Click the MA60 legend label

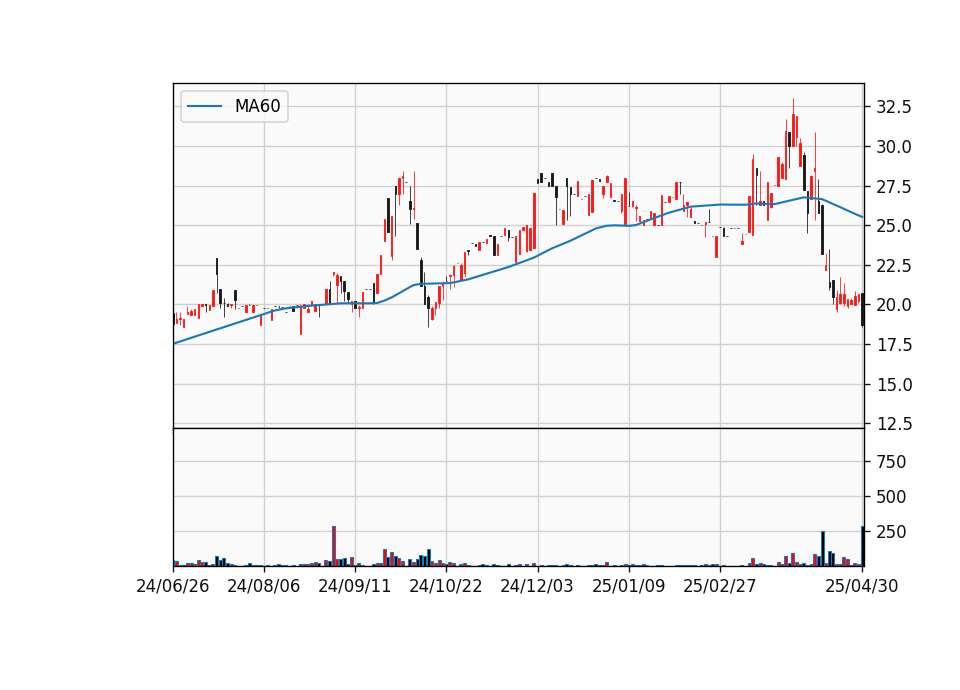point(257,106)
